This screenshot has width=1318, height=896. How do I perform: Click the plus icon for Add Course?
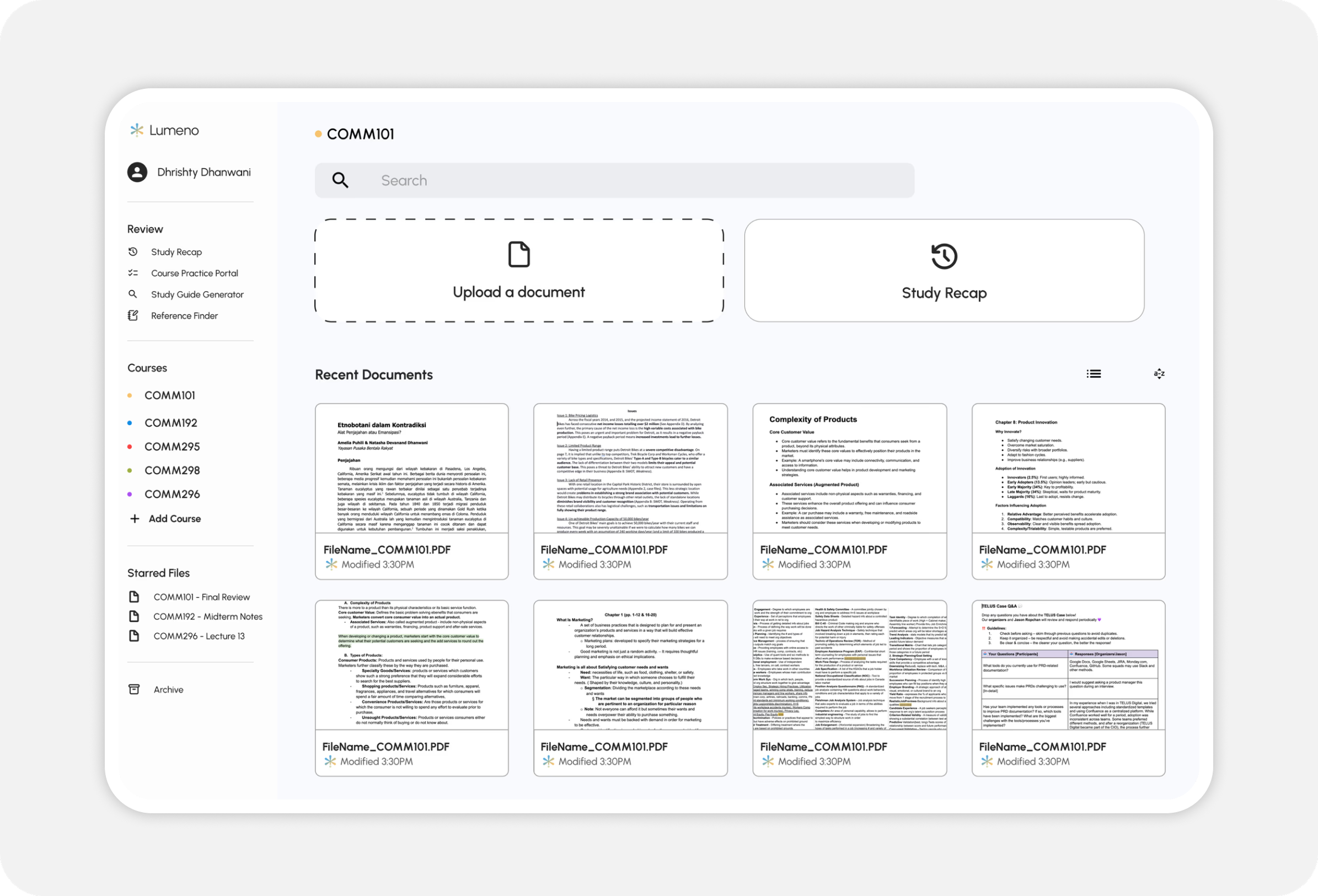tap(135, 519)
